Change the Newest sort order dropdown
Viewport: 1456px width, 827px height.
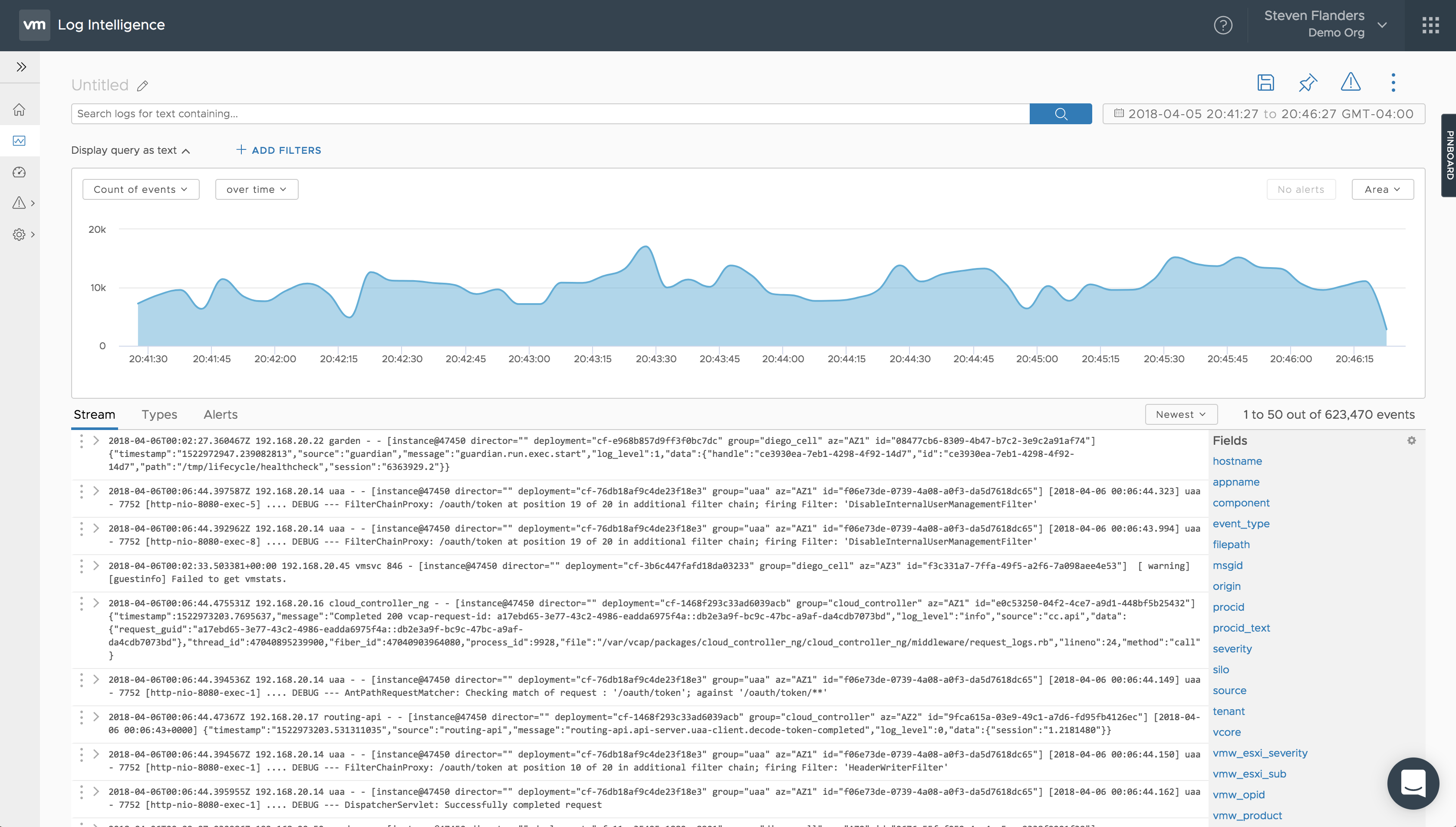click(x=1181, y=415)
